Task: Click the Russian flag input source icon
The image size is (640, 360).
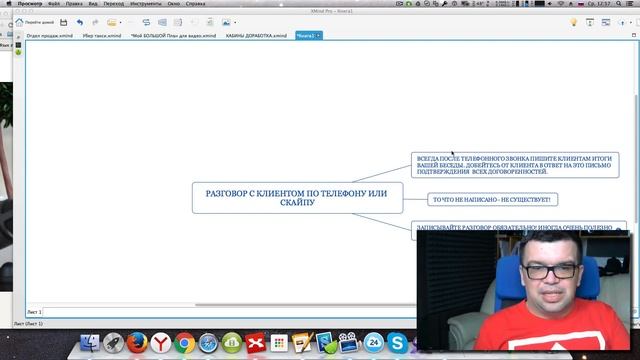Action: (x=580, y=4)
